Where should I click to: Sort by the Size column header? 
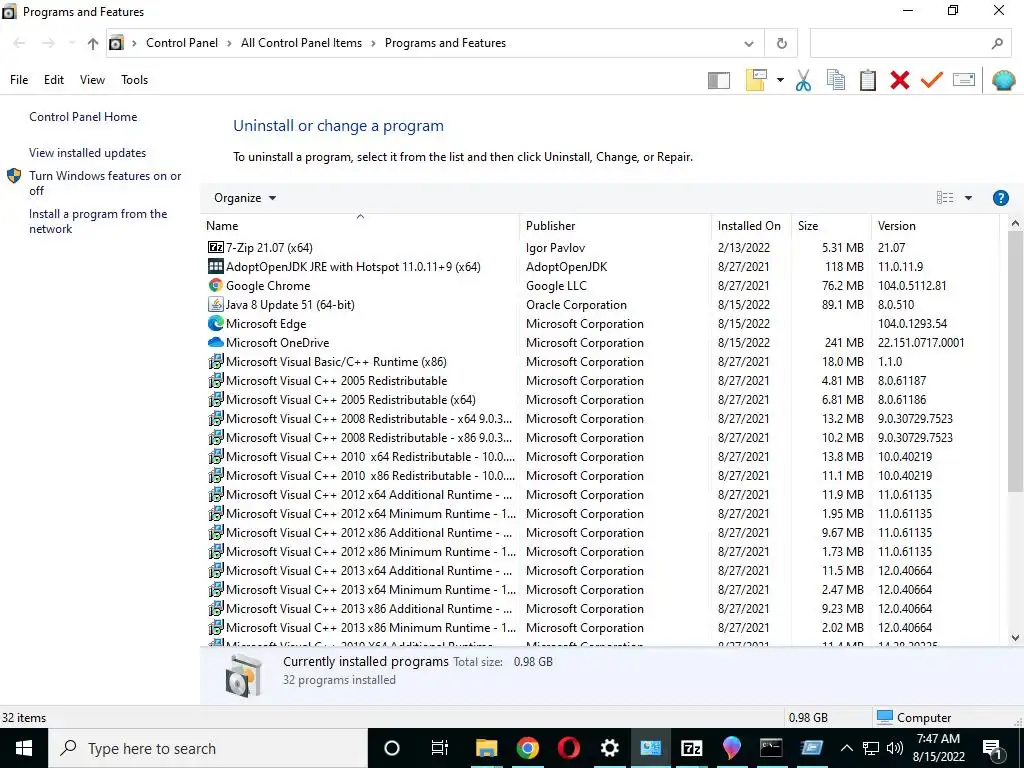831,226
